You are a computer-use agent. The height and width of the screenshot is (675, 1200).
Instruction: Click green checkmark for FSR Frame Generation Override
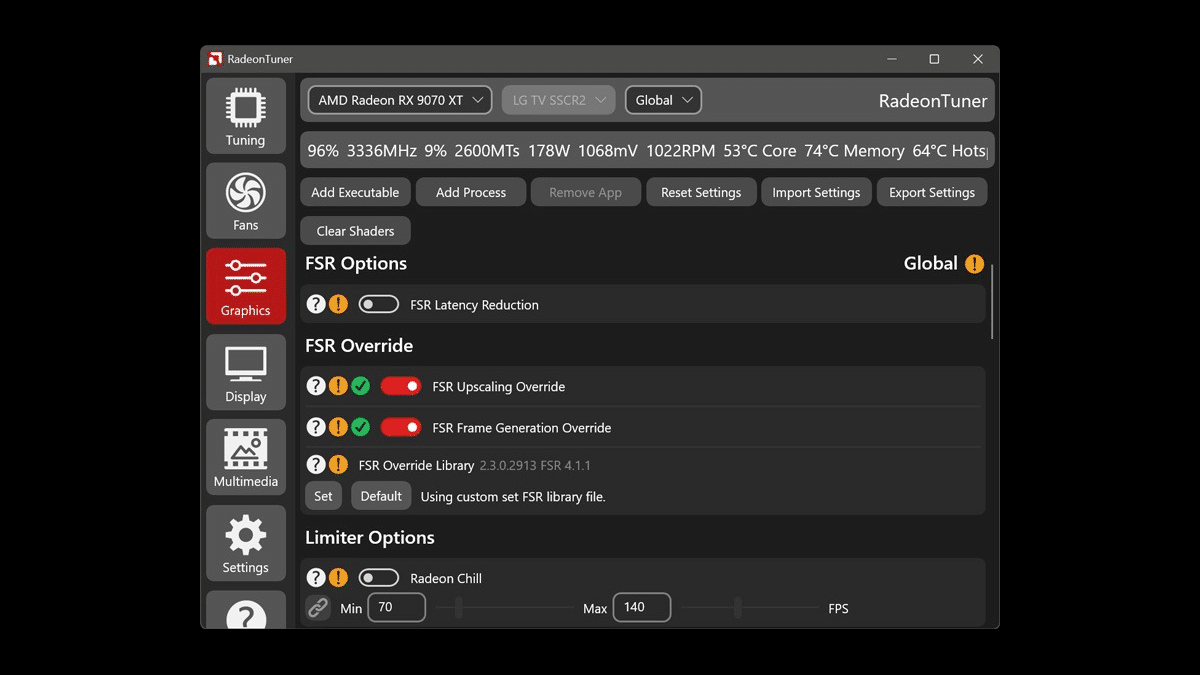[360, 427]
